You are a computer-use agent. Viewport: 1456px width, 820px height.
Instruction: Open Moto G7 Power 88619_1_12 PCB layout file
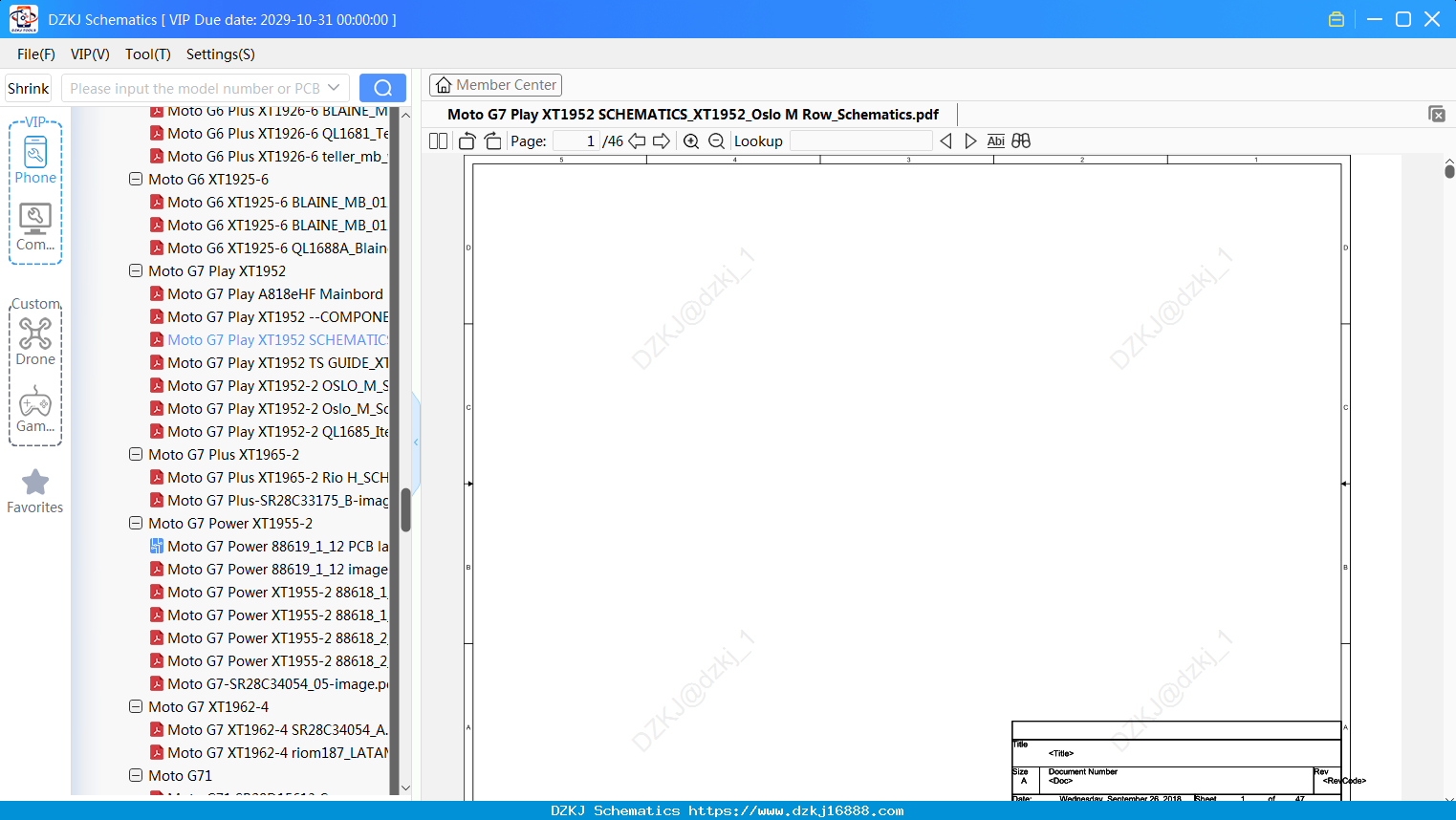click(269, 546)
